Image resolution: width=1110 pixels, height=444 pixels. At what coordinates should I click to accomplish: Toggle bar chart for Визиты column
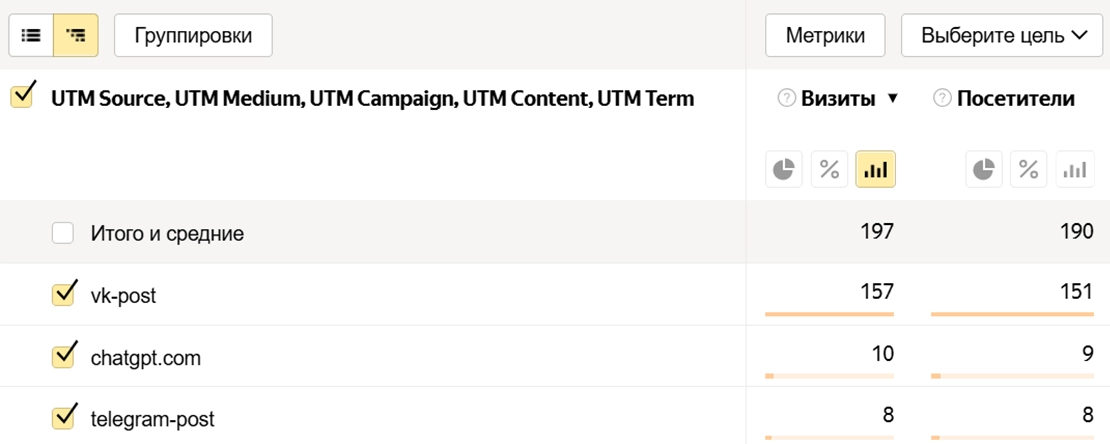pos(875,170)
